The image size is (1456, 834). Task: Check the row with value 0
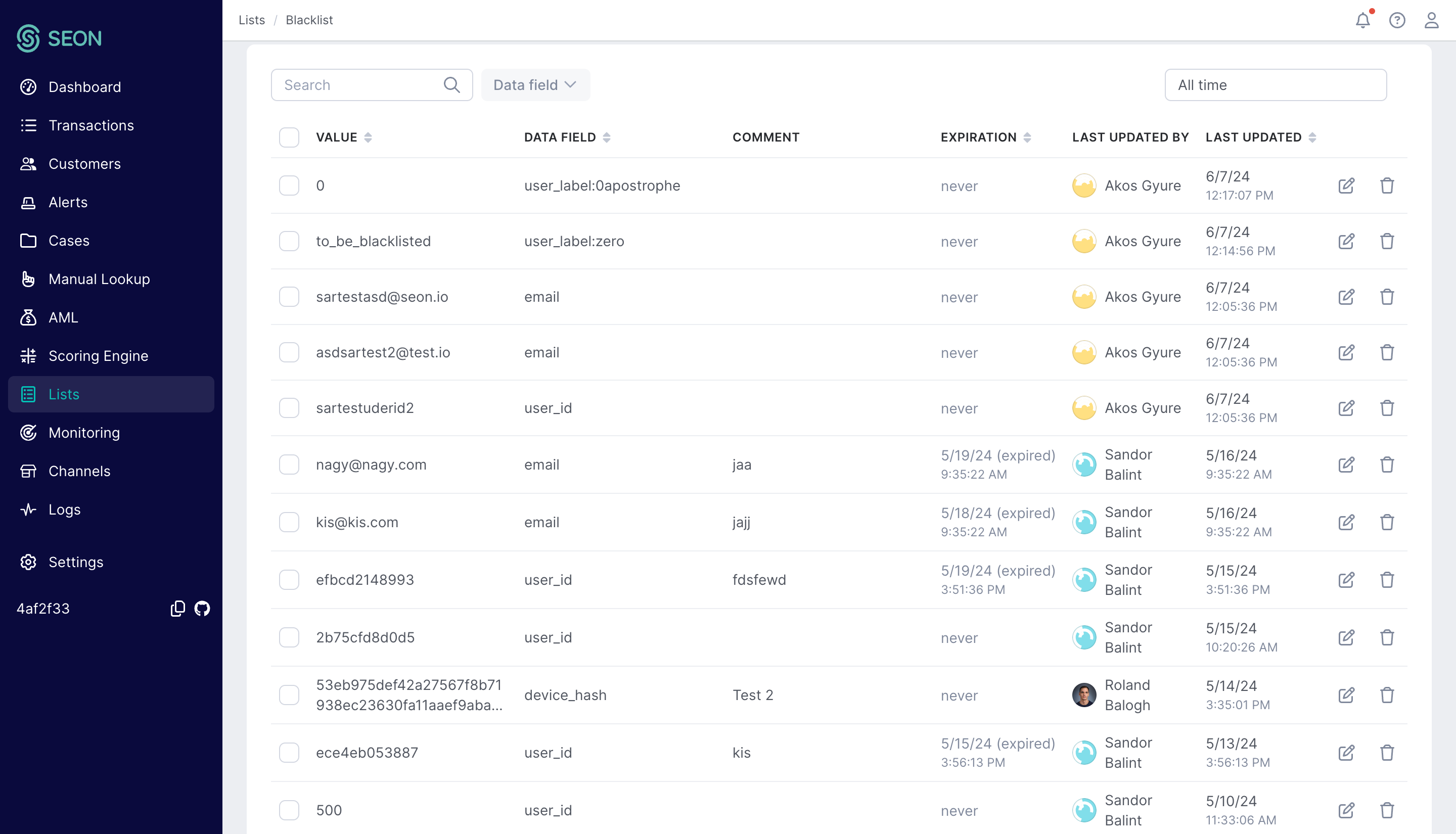click(289, 186)
